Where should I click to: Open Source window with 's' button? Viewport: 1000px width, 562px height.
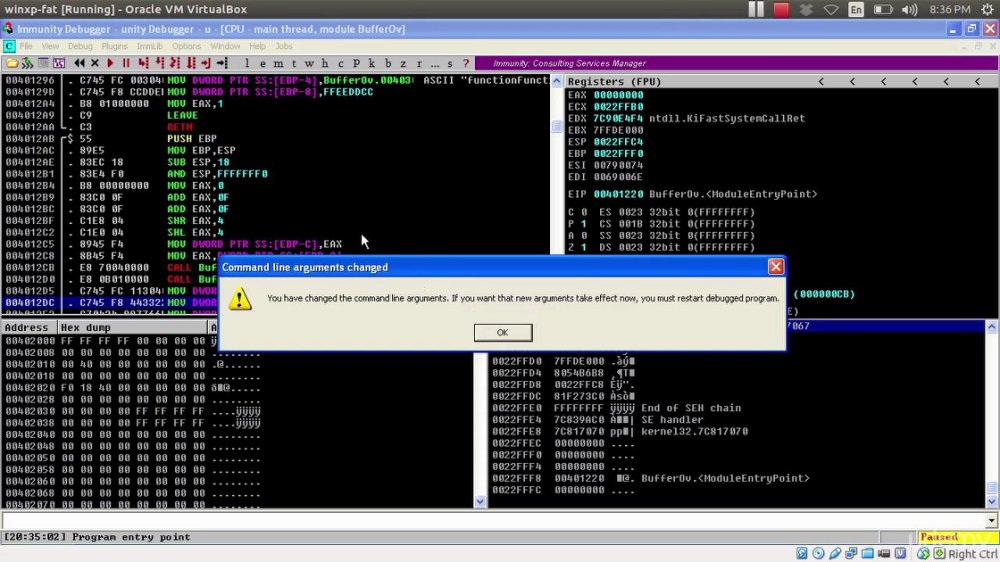[450, 63]
